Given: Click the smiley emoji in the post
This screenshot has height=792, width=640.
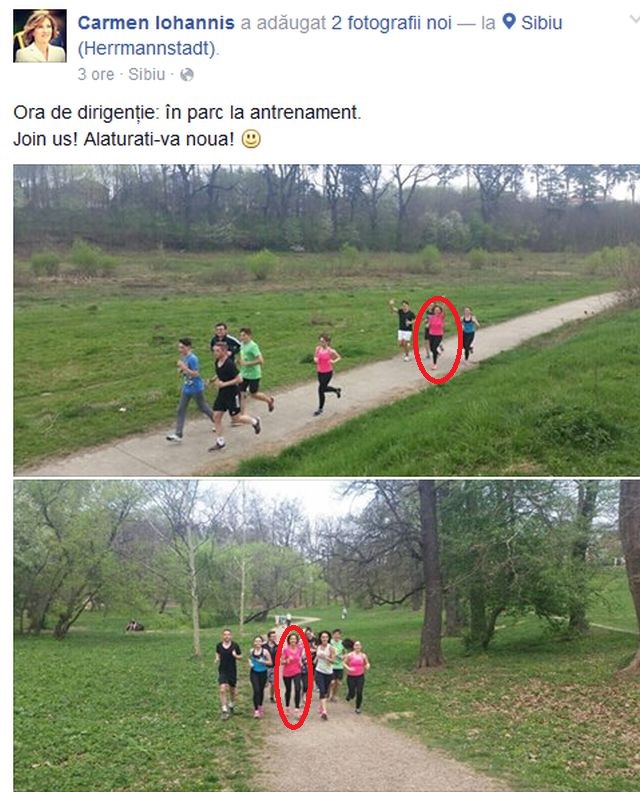Looking at the screenshot, I should [x=251, y=139].
